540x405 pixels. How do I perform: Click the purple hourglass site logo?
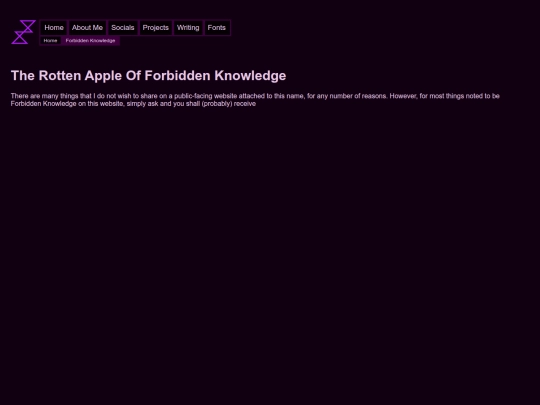23,32
